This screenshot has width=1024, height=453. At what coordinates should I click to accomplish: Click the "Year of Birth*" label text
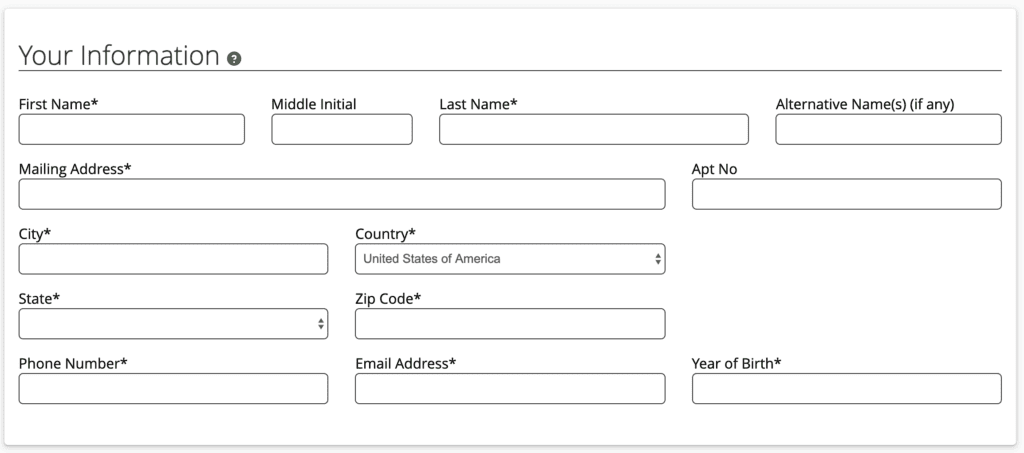pyautogui.click(x=736, y=364)
